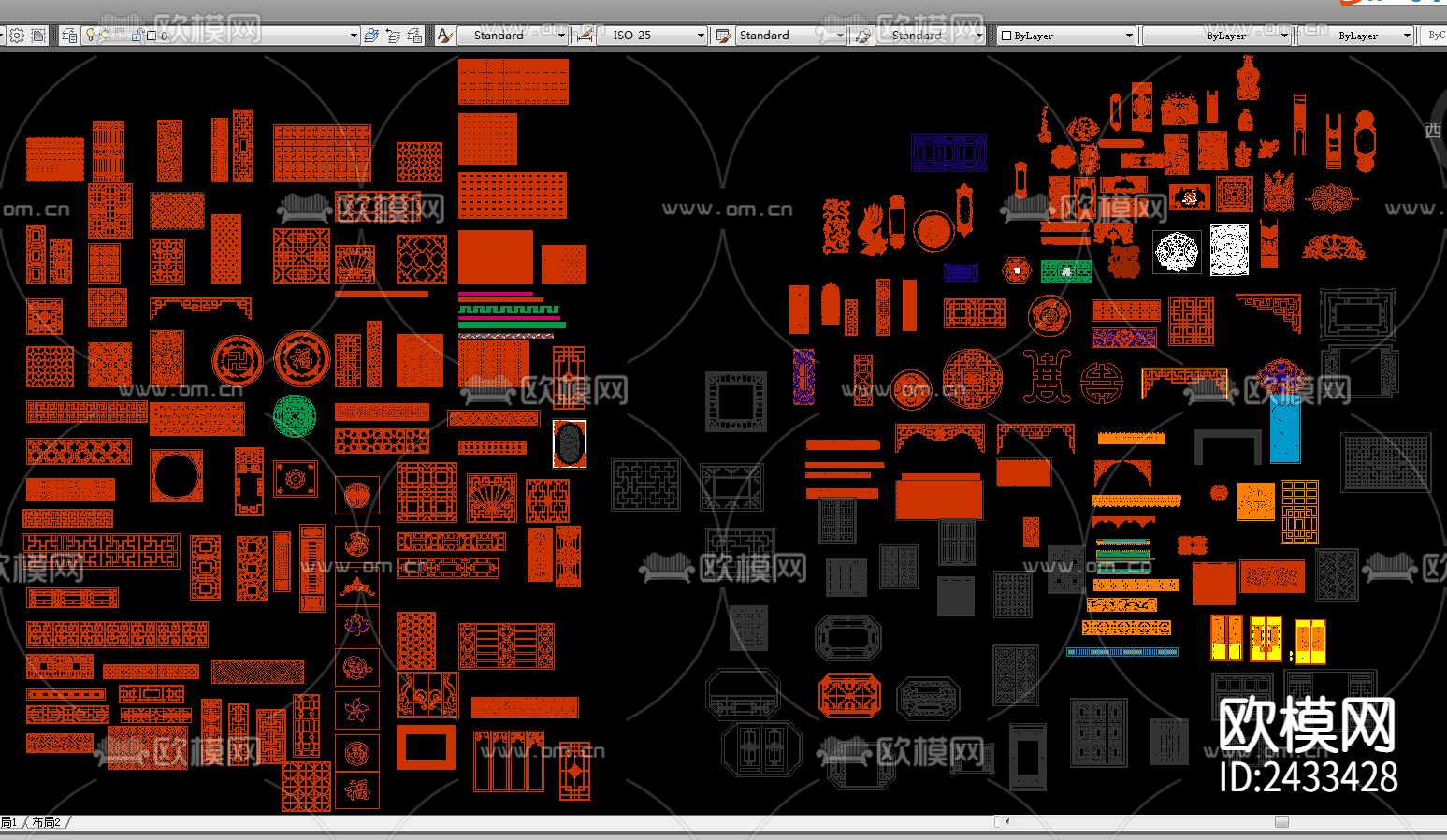Select the hollow red rectangular frame
This screenshot has height=840, width=1447.
tap(426, 746)
